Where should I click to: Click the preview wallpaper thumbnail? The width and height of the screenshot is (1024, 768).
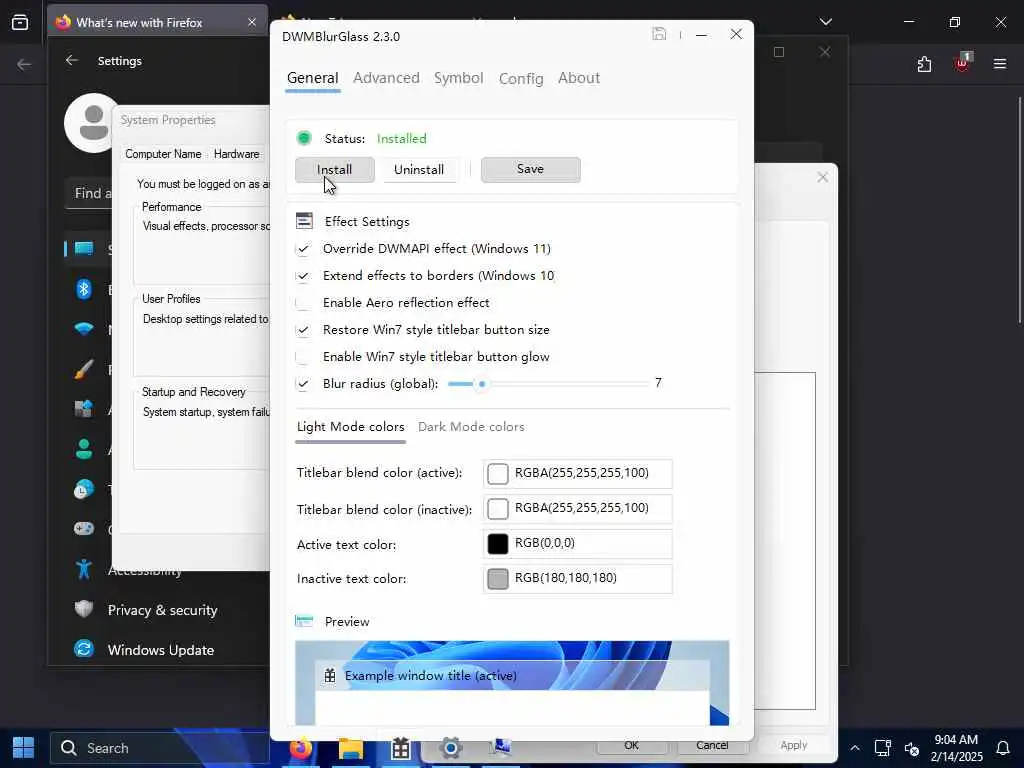tap(512, 682)
